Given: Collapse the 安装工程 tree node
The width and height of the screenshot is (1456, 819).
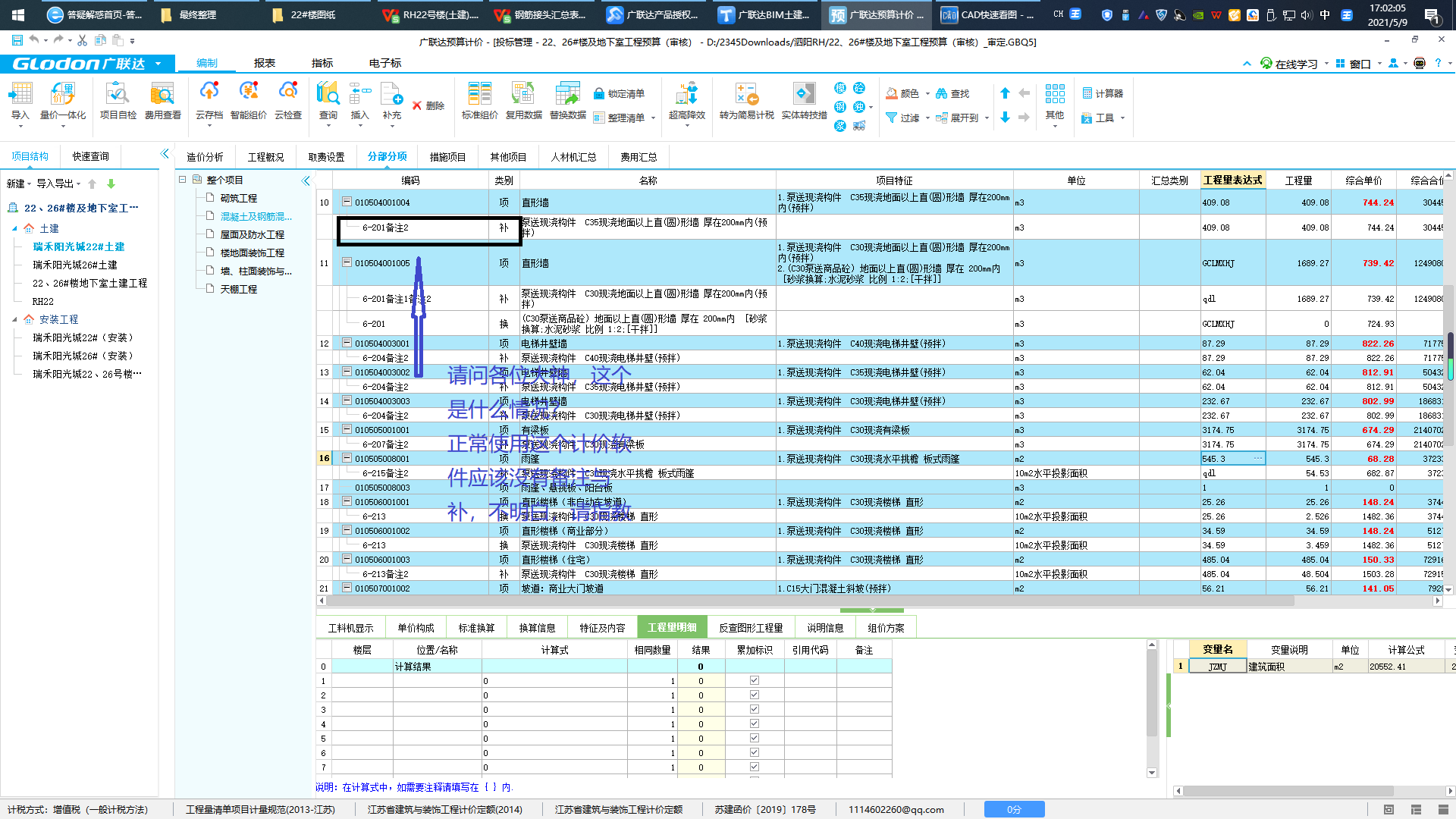Looking at the screenshot, I should pos(14,319).
